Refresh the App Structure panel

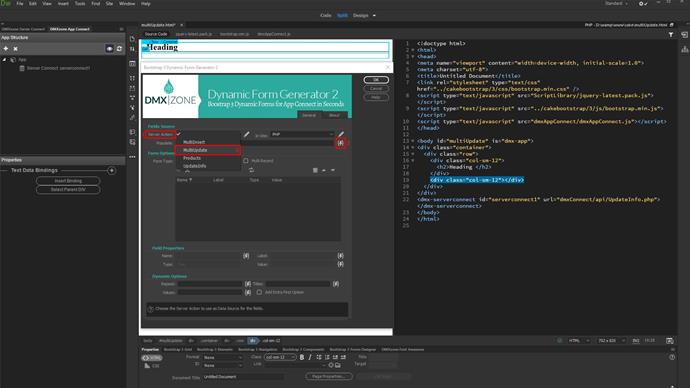click(119, 49)
